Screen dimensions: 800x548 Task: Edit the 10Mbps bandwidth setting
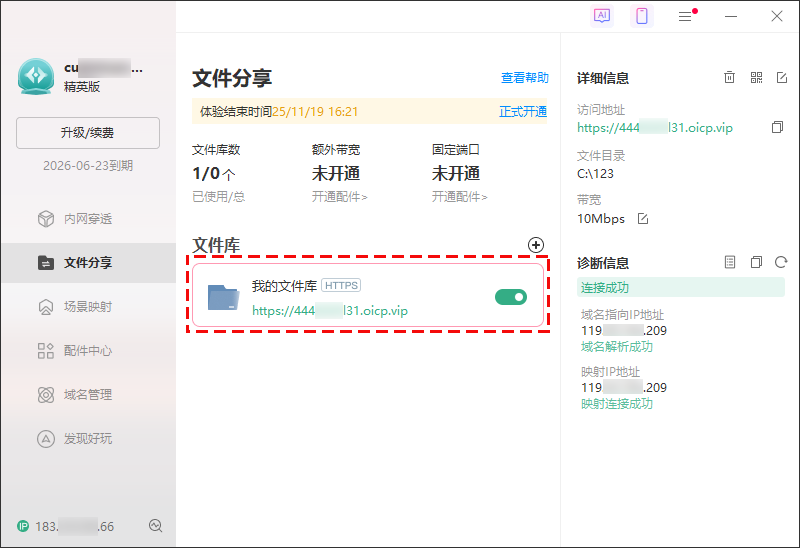(643, 219)
